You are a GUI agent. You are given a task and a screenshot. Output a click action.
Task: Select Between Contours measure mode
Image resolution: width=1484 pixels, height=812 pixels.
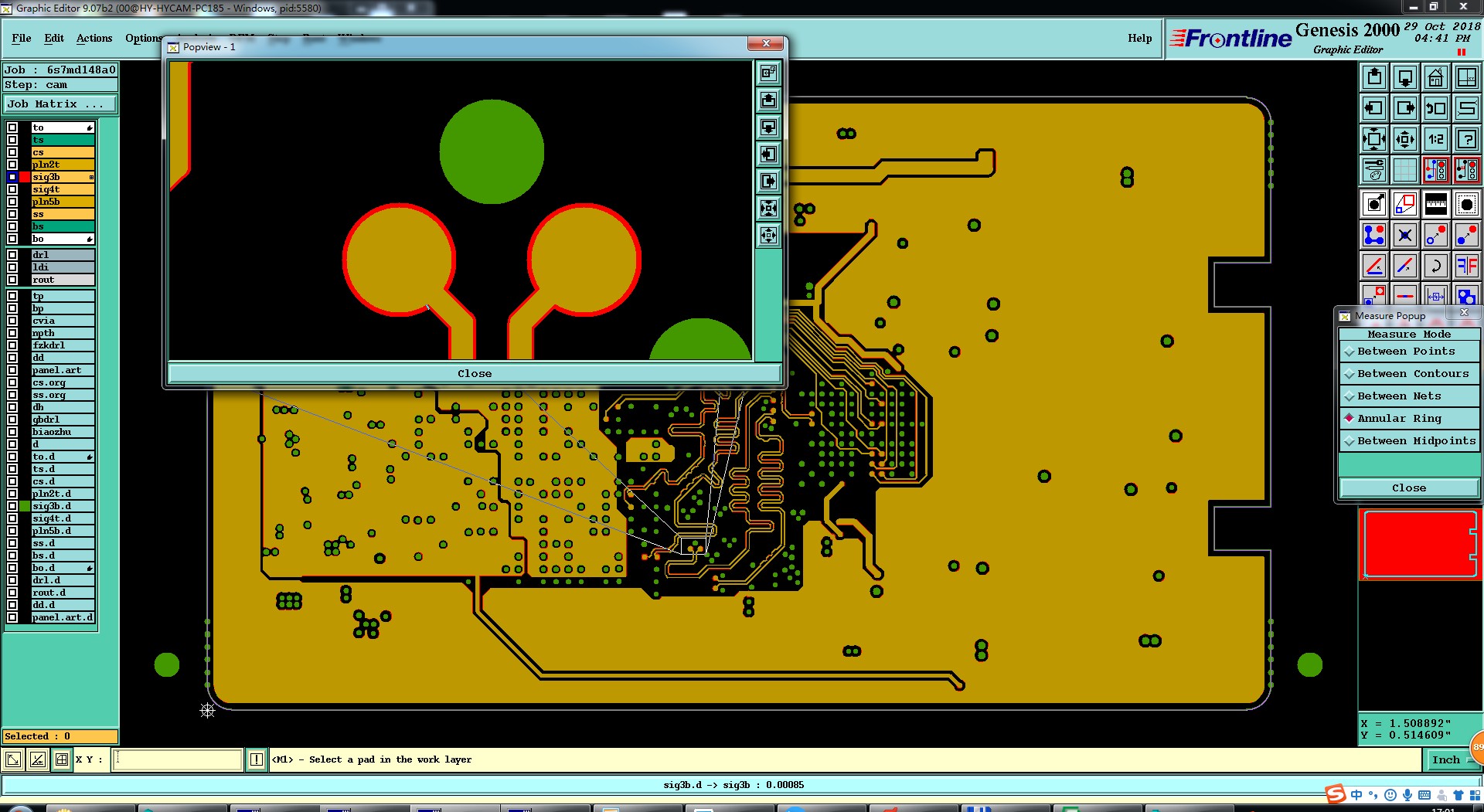click(x=1409, y=373)
